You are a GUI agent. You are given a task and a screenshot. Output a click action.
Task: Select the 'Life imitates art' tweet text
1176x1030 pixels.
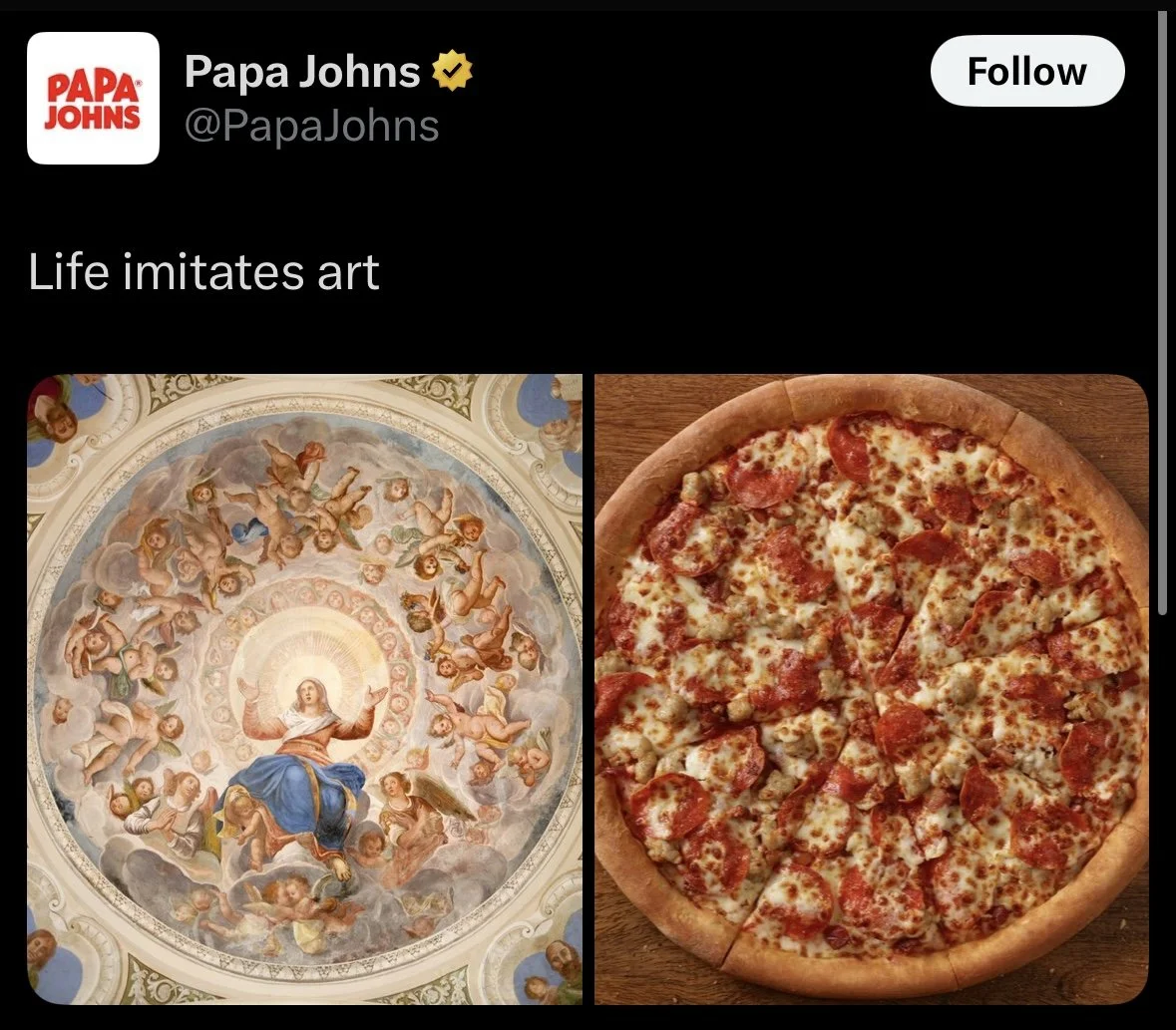coord(204,271)
